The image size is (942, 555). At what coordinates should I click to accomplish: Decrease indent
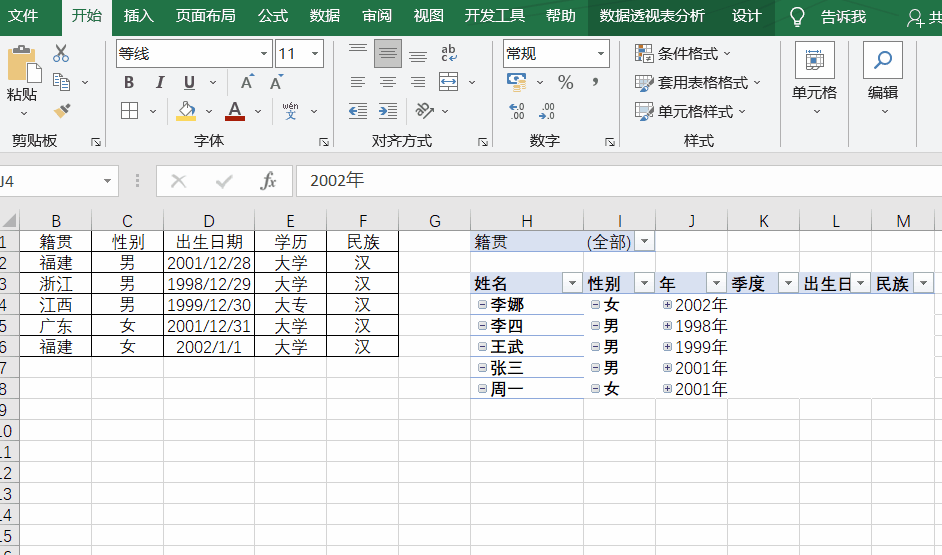[358, 111]
